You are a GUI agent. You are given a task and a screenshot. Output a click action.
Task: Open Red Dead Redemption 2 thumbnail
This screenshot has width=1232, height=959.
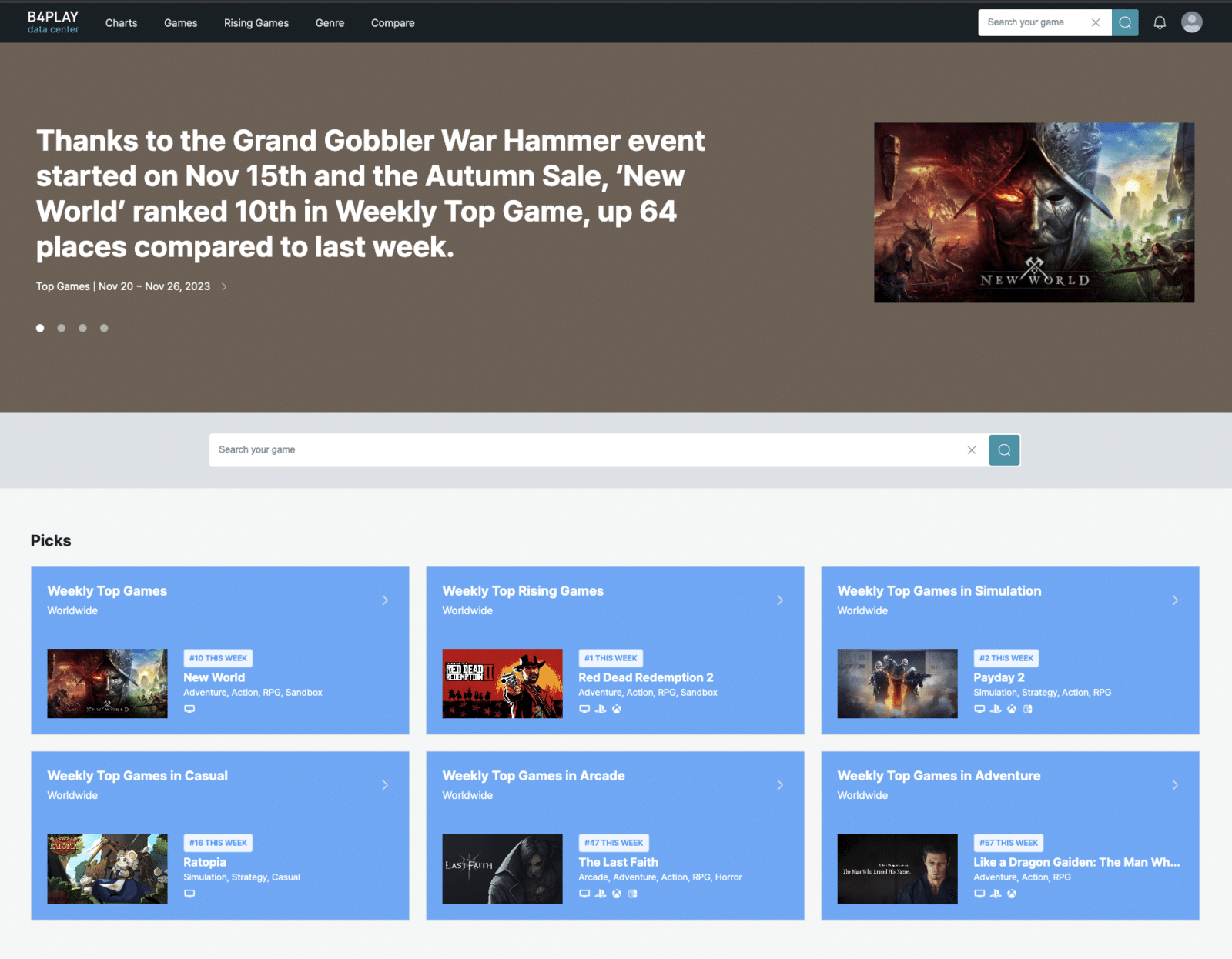(502, 683)
